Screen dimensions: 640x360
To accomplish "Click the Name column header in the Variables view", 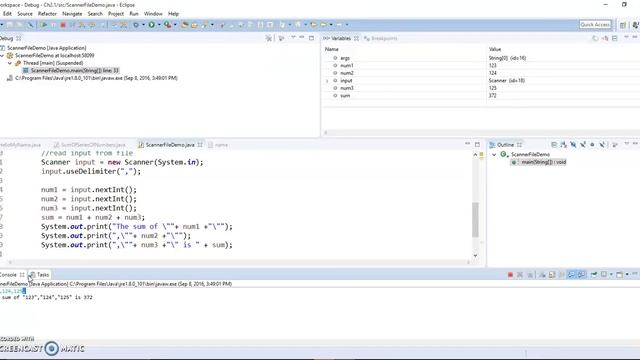I will pyautogui.click(x=331, y=49).
